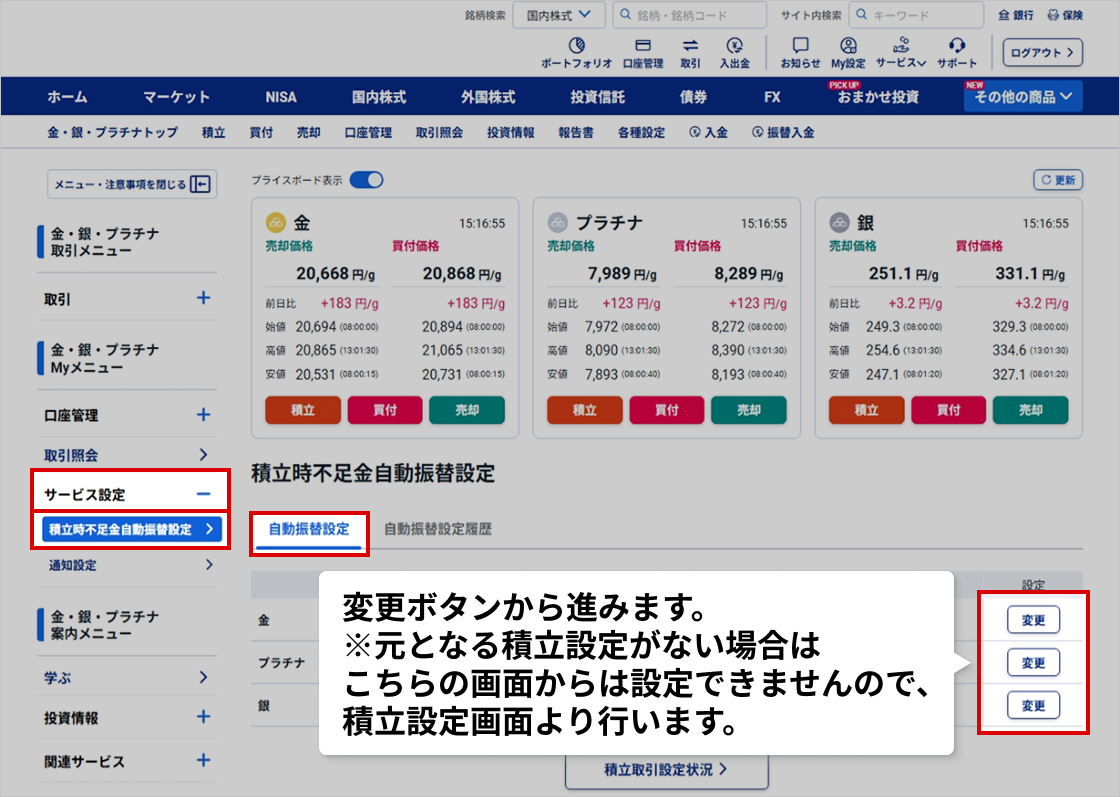1120x797 pixels.
Task: Toggle the プライスボード表示 switch
Action: tap(366, 180)
